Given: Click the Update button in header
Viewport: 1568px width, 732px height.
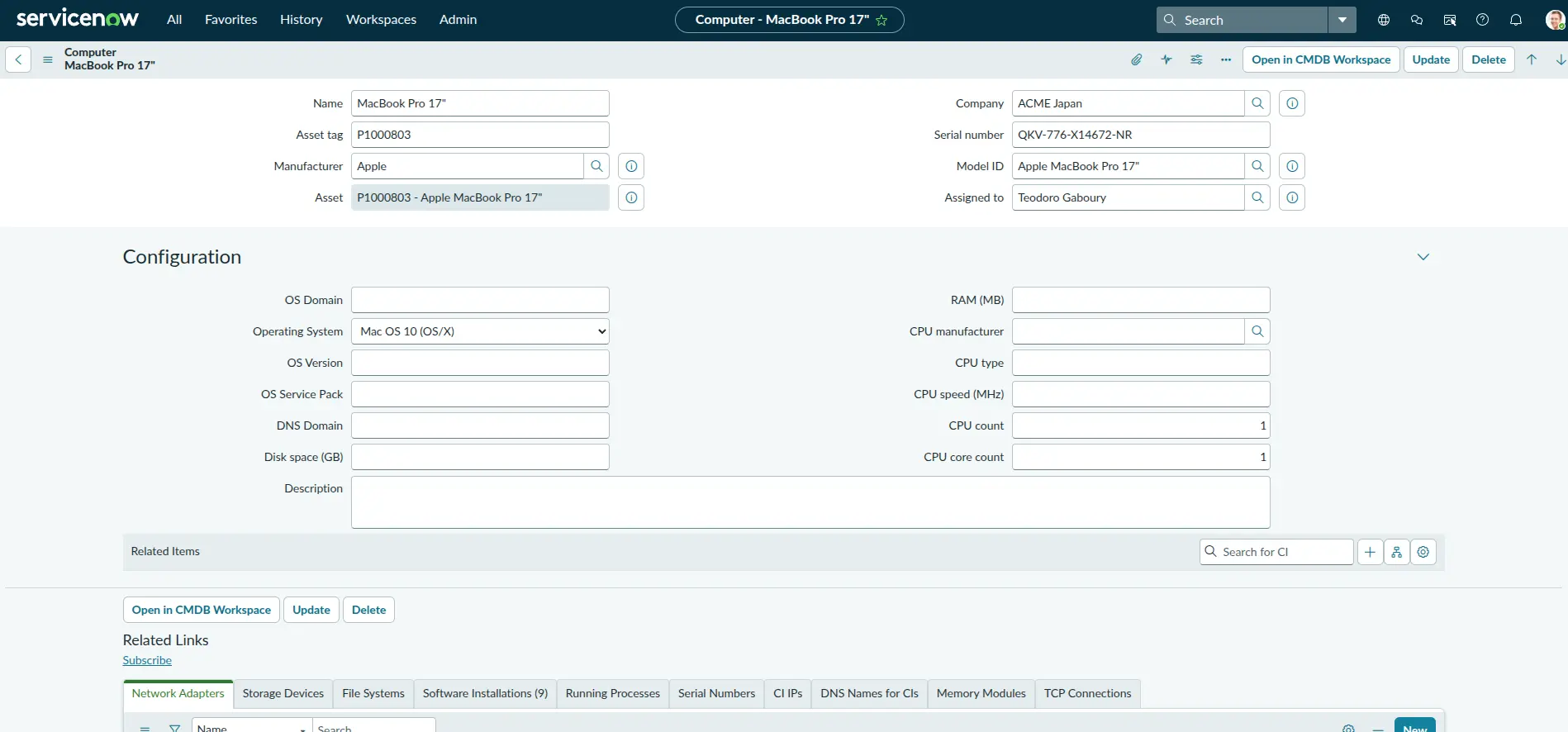Looking at the screenshot, I should pyautogui.click(x=1431, y=59).
